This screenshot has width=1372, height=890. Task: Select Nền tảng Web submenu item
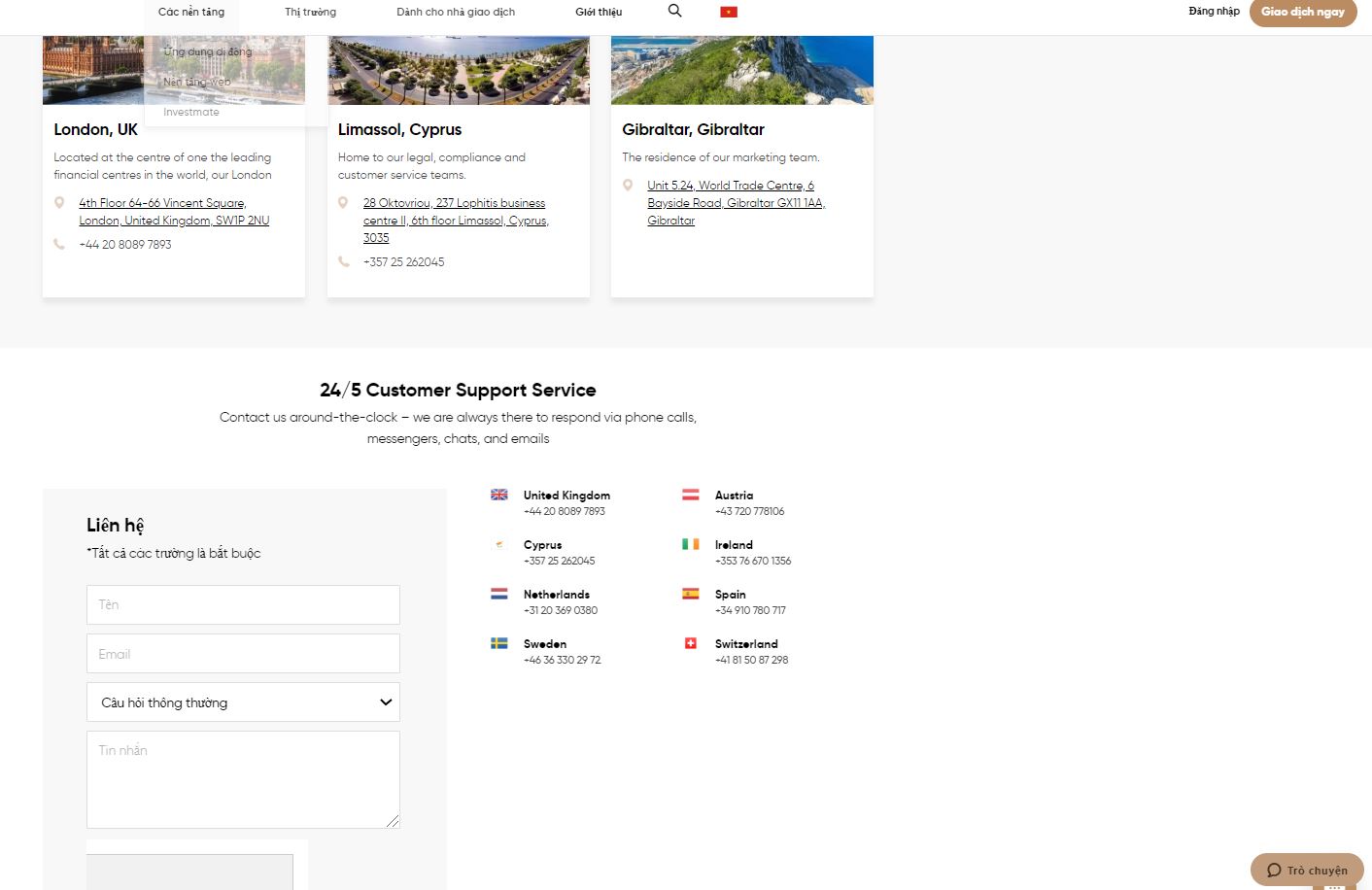(x=197, y=82)
